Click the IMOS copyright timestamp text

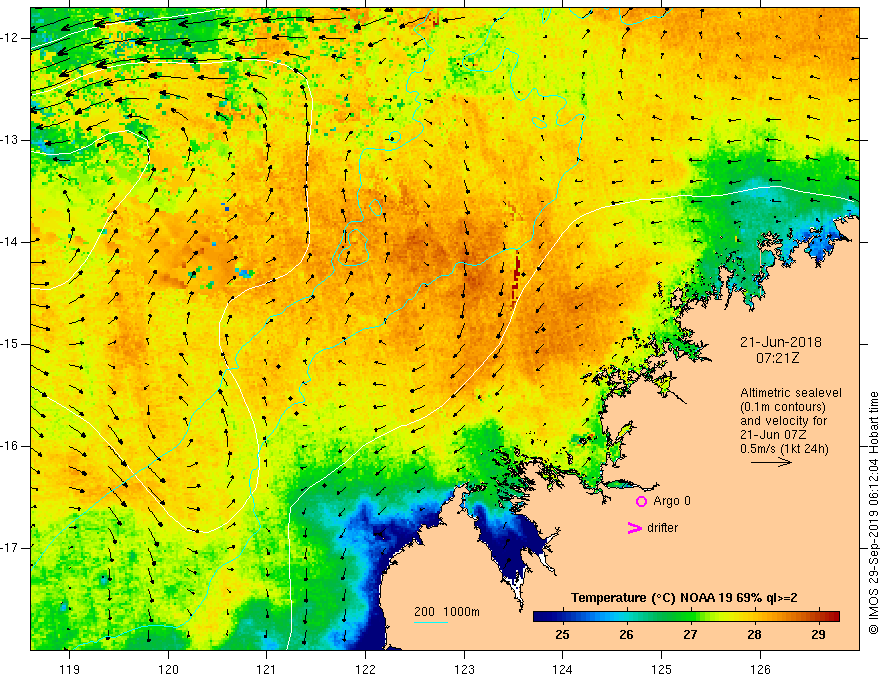(x=873, y=513)
